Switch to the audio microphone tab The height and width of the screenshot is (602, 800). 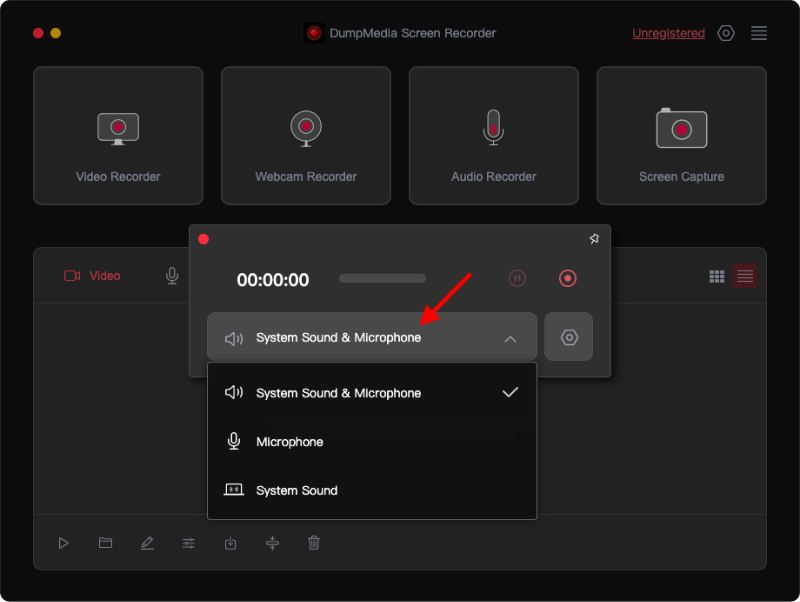(x=172, y=276)
